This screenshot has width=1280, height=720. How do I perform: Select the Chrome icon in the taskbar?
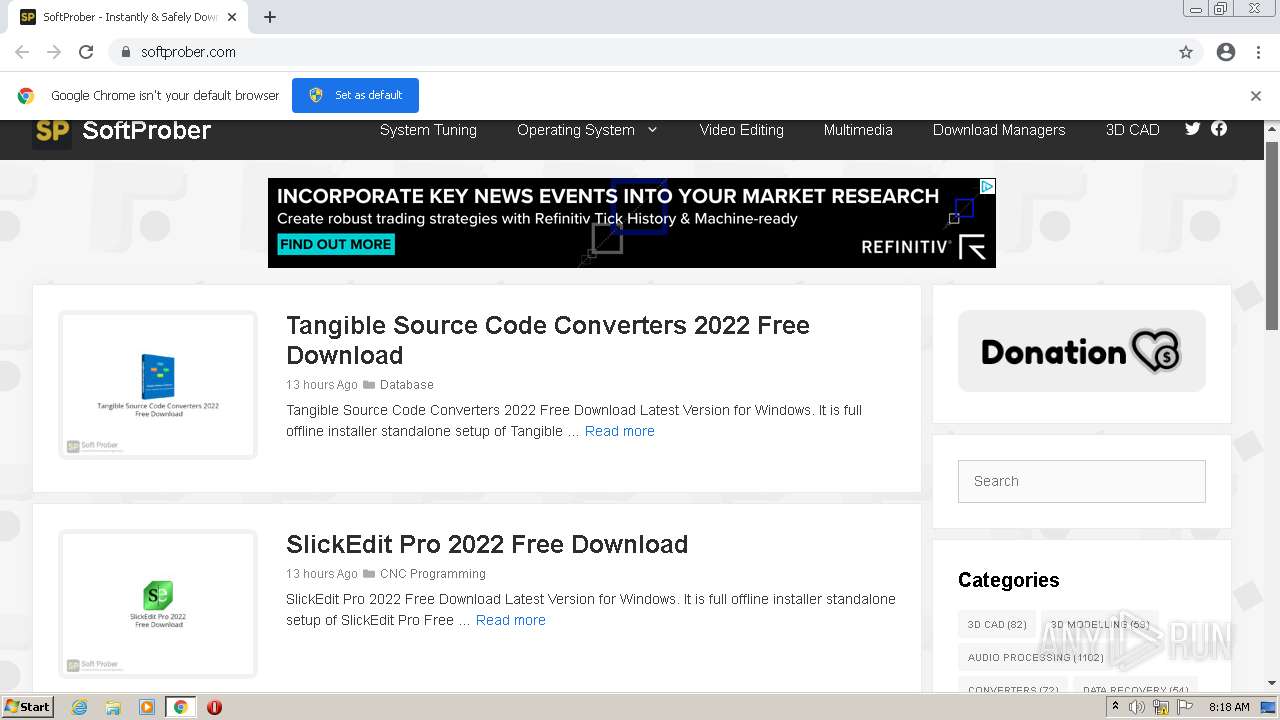181,707
